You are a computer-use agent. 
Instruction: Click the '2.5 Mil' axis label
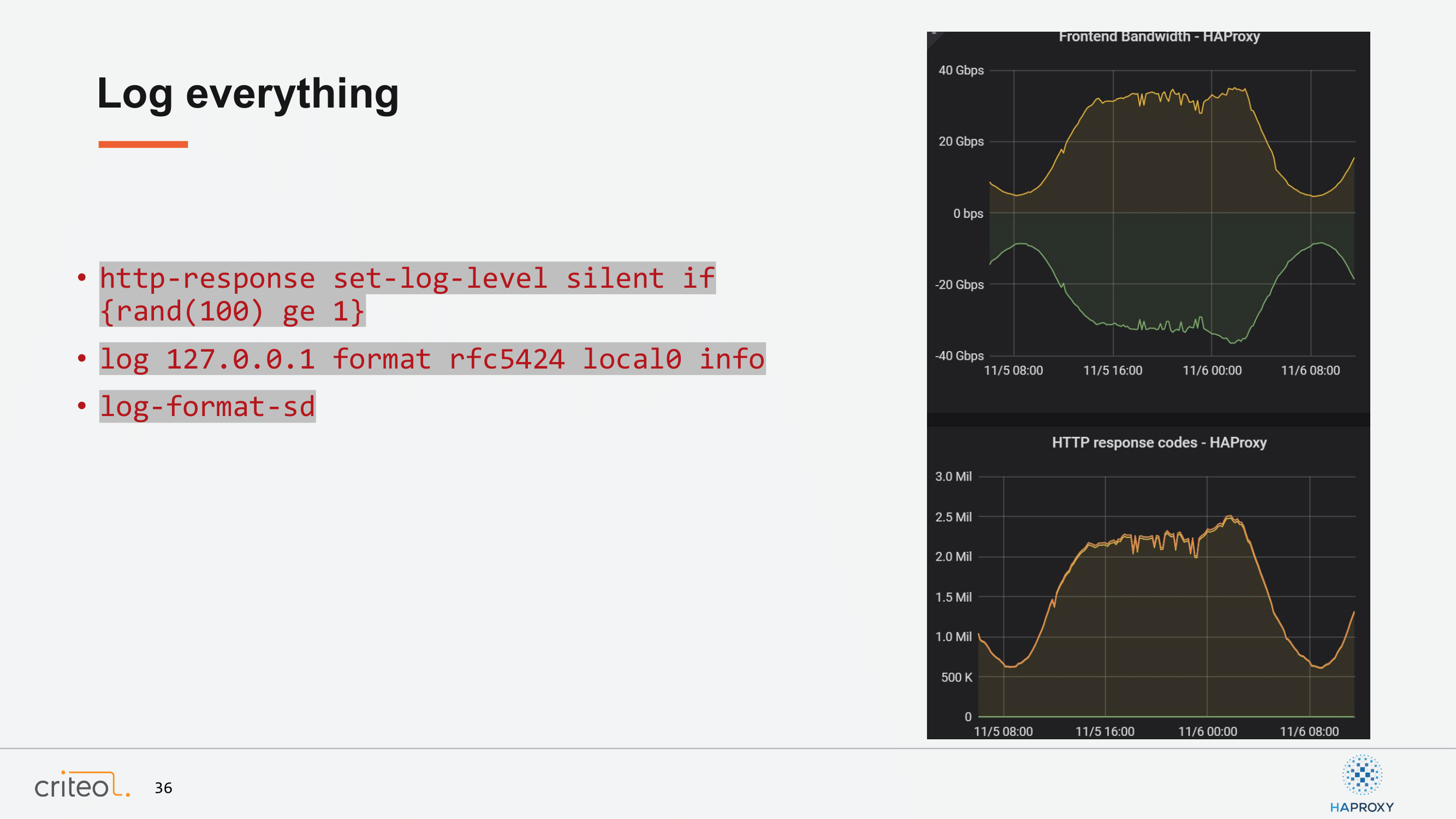pyautogui.click(x=954, y=517)
